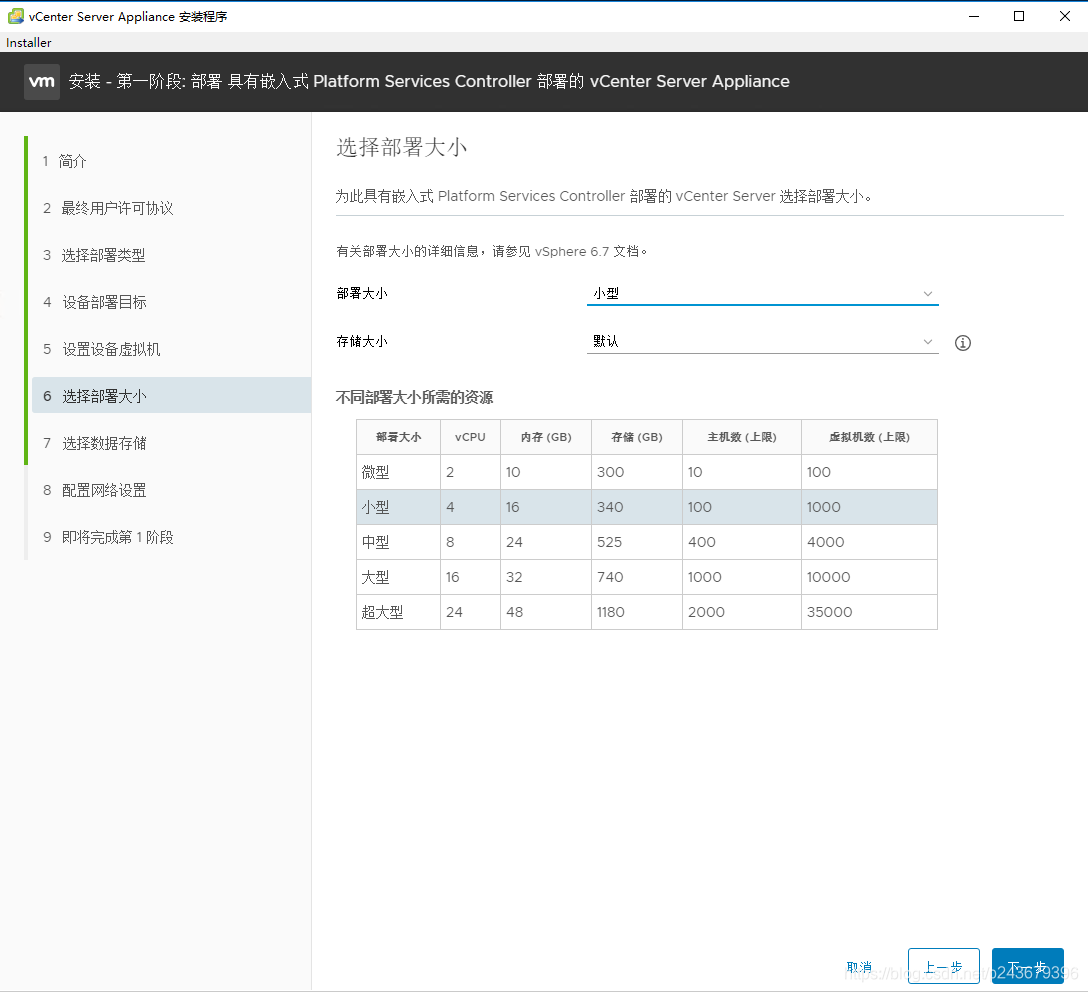1088x992 pixels.
Task: Go to step 2 最终用户许可协议
Action: [108, 208]
